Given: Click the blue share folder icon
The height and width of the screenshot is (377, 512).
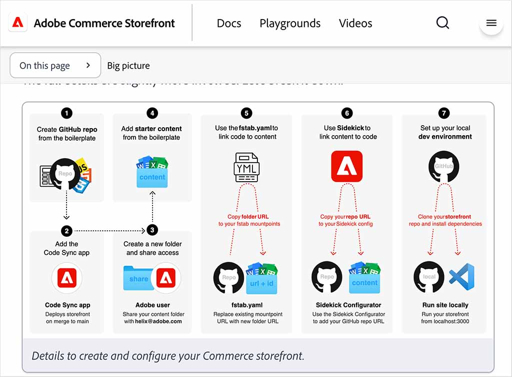Looking at the screenshot, I should click(x=137, y=278).
